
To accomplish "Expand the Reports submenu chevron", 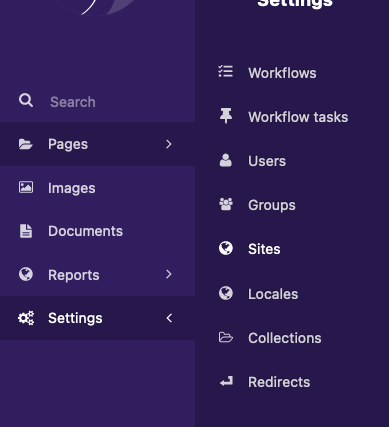I will pos(169,274).
